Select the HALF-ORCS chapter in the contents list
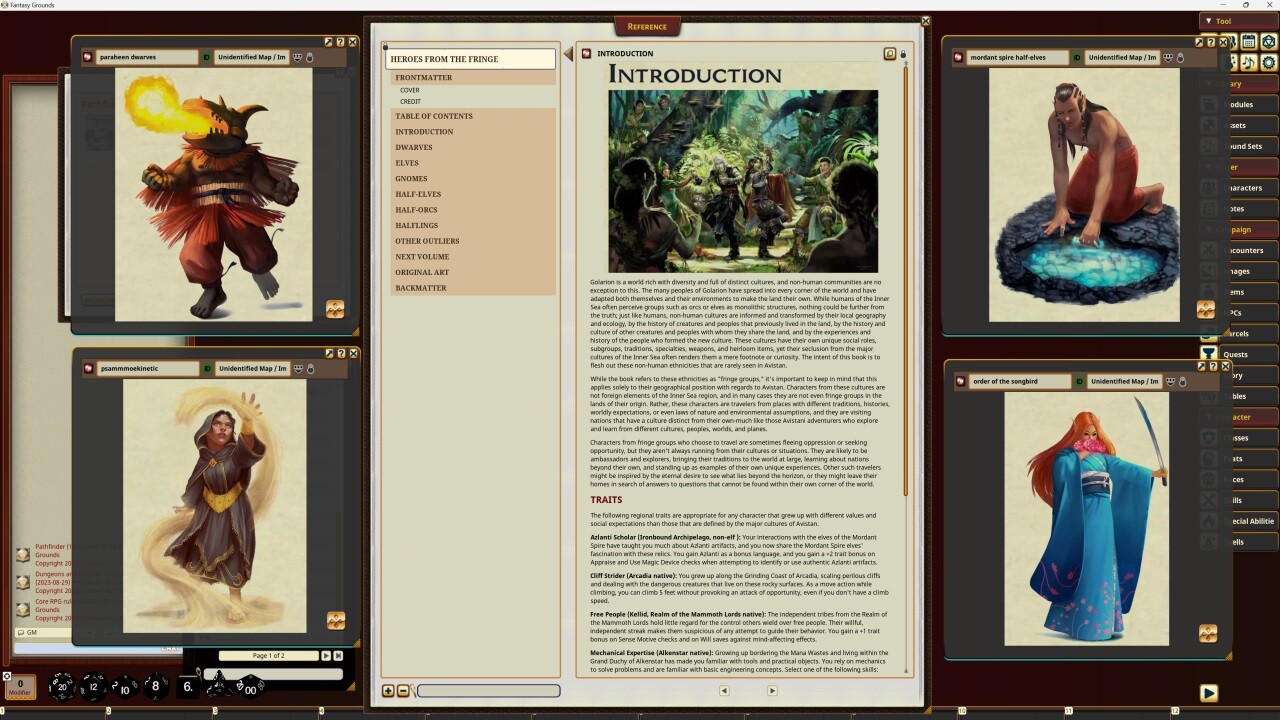The width and height of the screenshot is (1280, 720). 416,209
